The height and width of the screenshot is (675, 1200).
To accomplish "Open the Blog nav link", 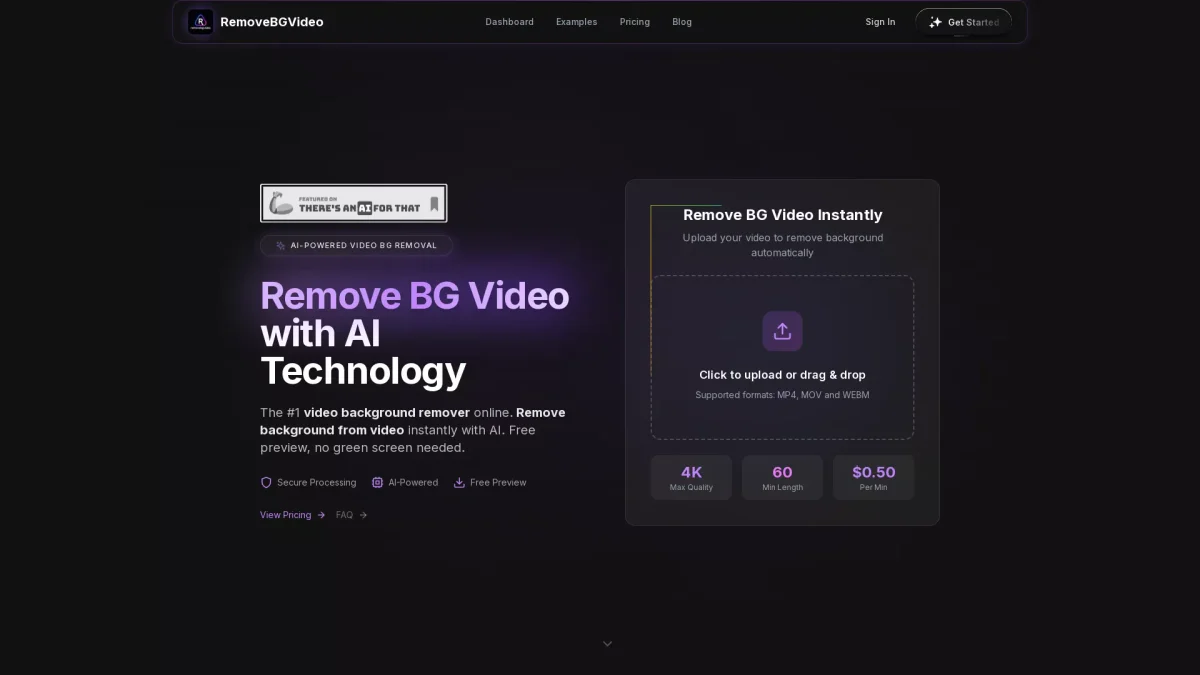I will [682, 22].
